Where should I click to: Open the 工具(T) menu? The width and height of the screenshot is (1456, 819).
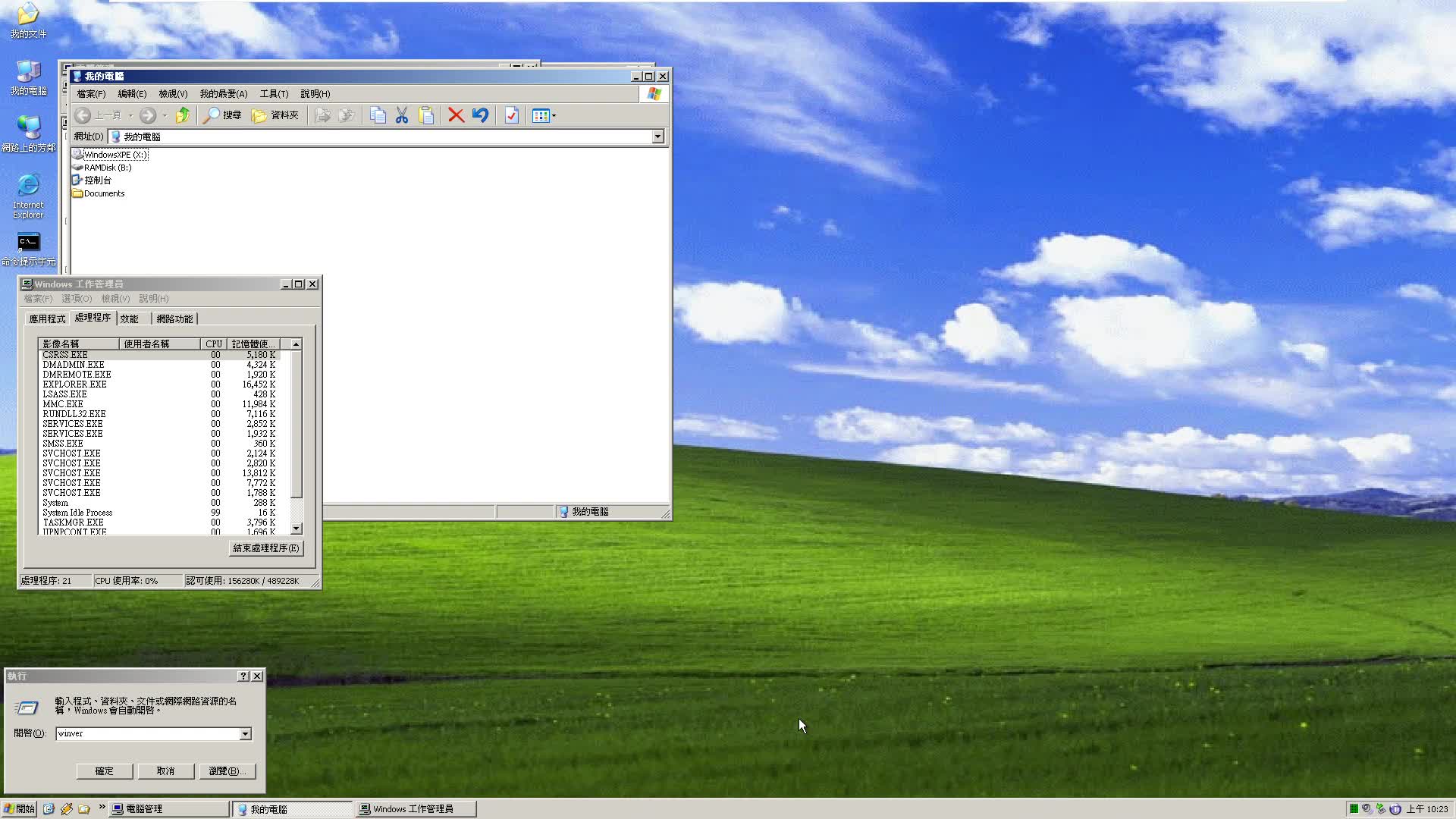point(274,93)
